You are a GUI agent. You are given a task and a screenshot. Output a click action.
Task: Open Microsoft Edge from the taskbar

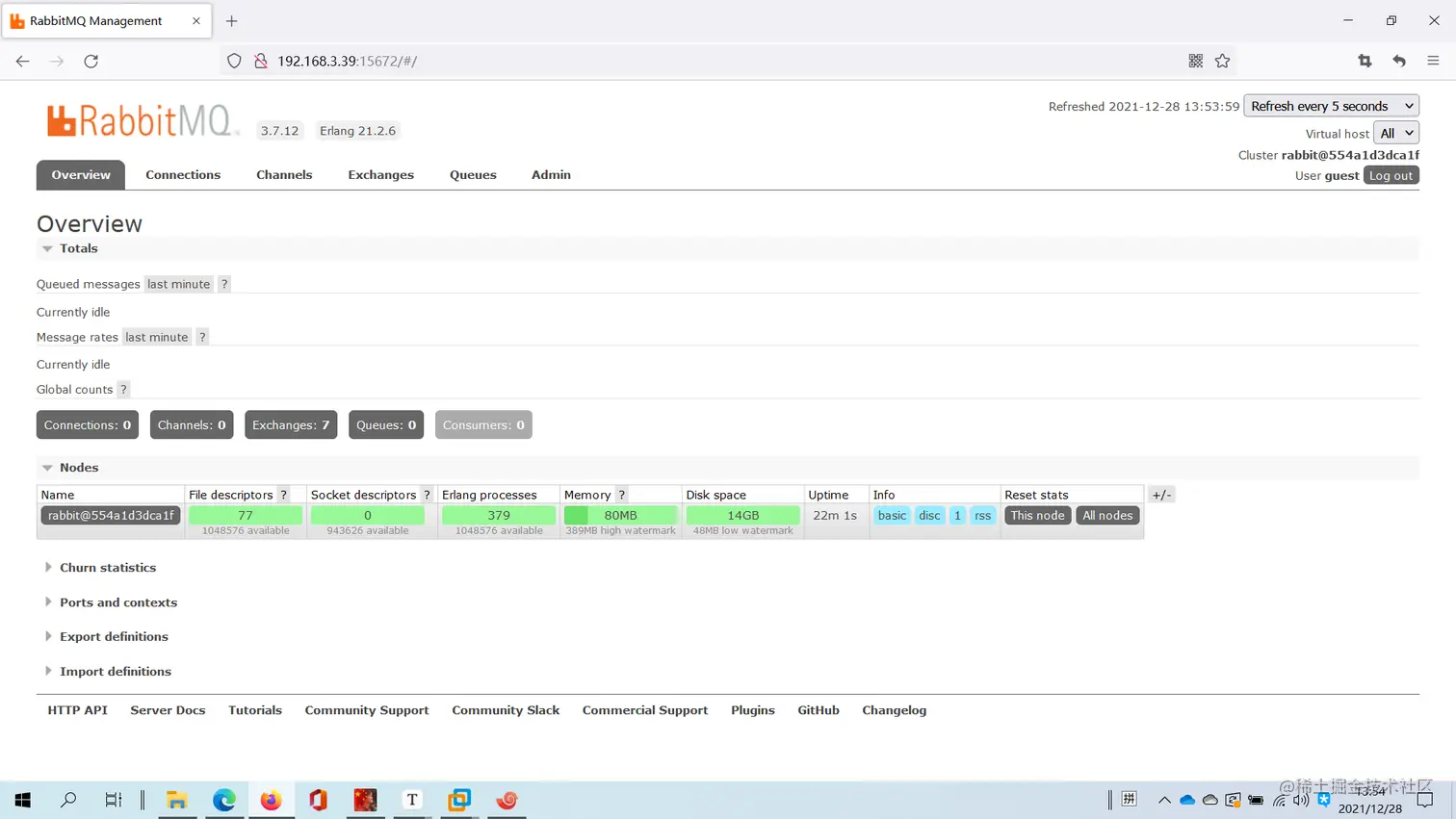pos(223,800)
